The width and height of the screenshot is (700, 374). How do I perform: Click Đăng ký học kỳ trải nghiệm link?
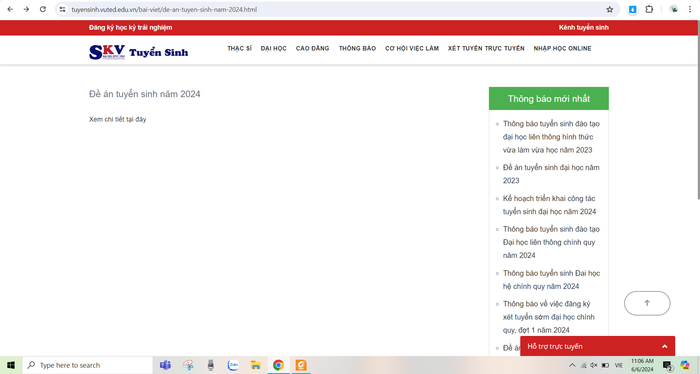tap(130, 27)
